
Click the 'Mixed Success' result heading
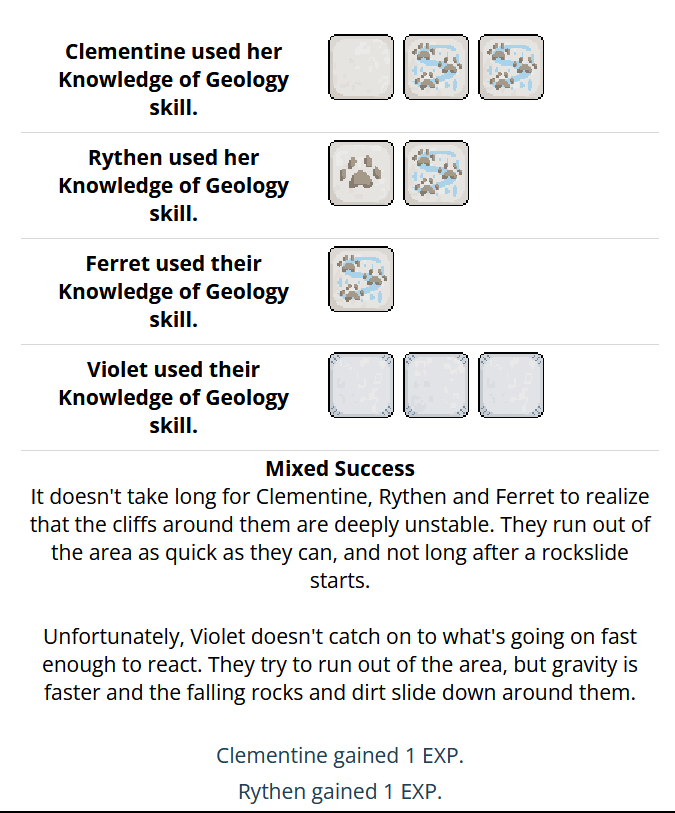(x=340, y=468)
